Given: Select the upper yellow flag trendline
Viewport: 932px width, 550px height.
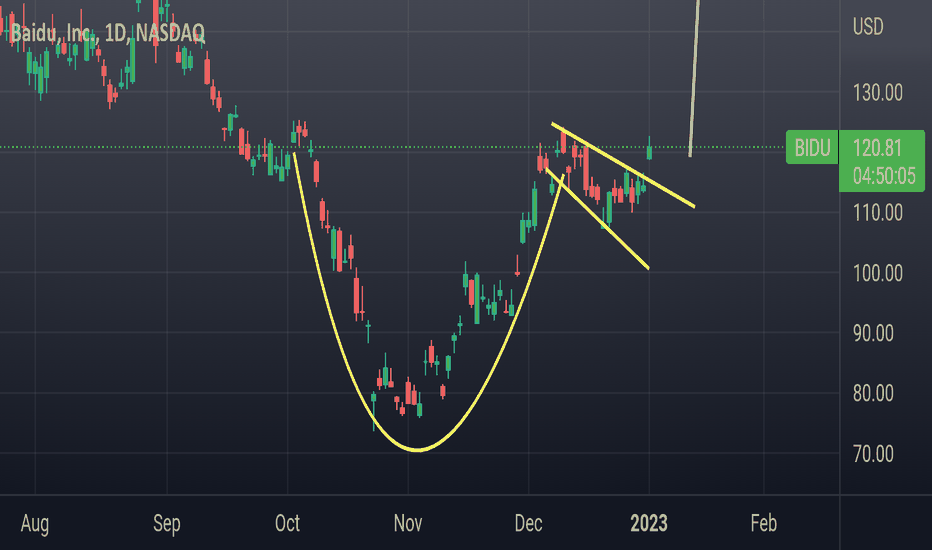Looking at the screenshot, I should (x=622, y=165).
